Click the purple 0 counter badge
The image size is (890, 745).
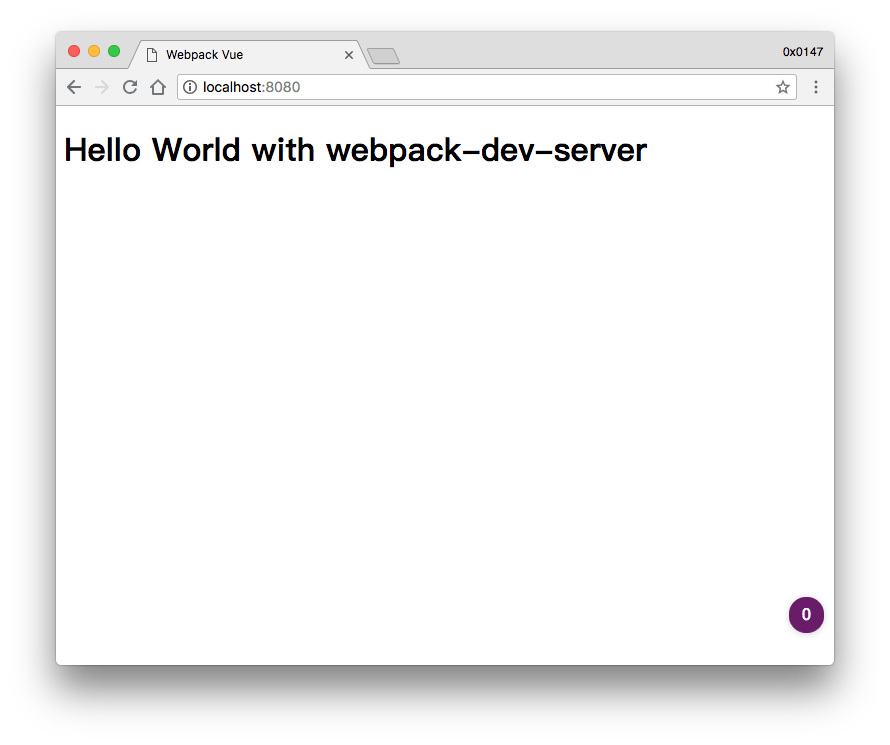tap(806, 615)
